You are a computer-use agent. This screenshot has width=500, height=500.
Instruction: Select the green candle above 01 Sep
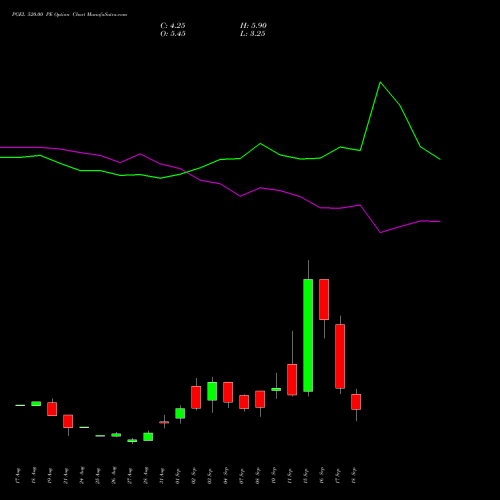tap(180, 413)
